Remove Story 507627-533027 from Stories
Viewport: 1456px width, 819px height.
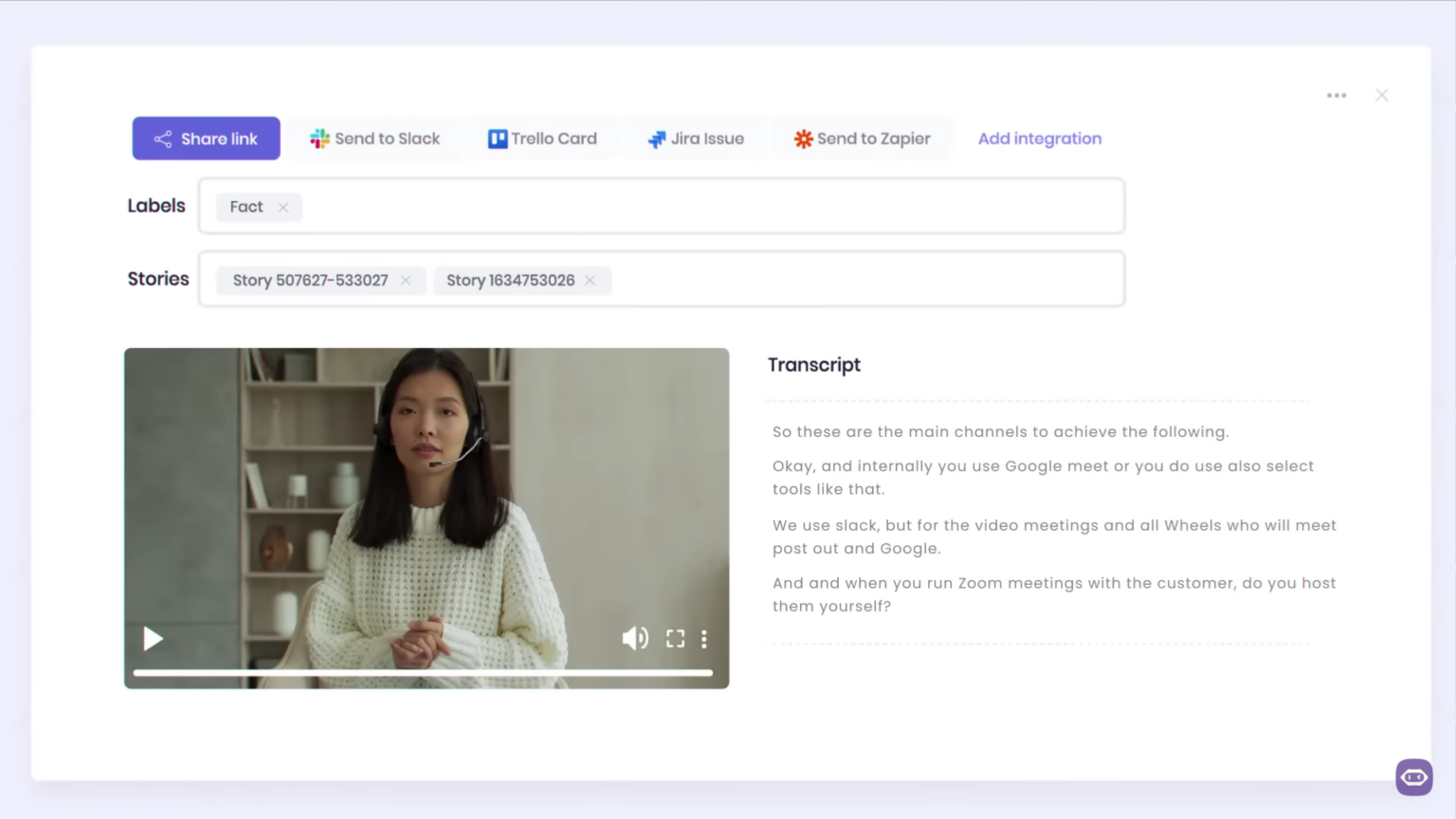pos(406,280)
